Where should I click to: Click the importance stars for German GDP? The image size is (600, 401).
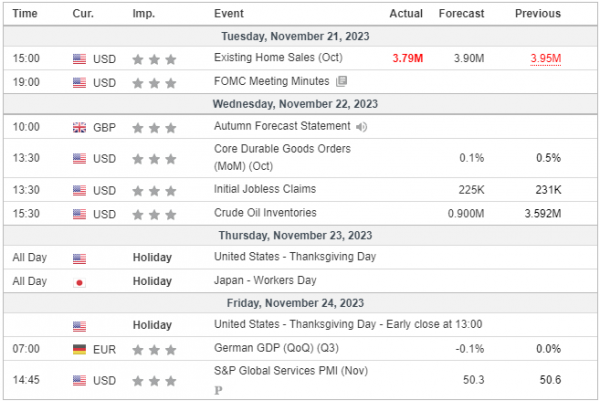click(155, 349)
